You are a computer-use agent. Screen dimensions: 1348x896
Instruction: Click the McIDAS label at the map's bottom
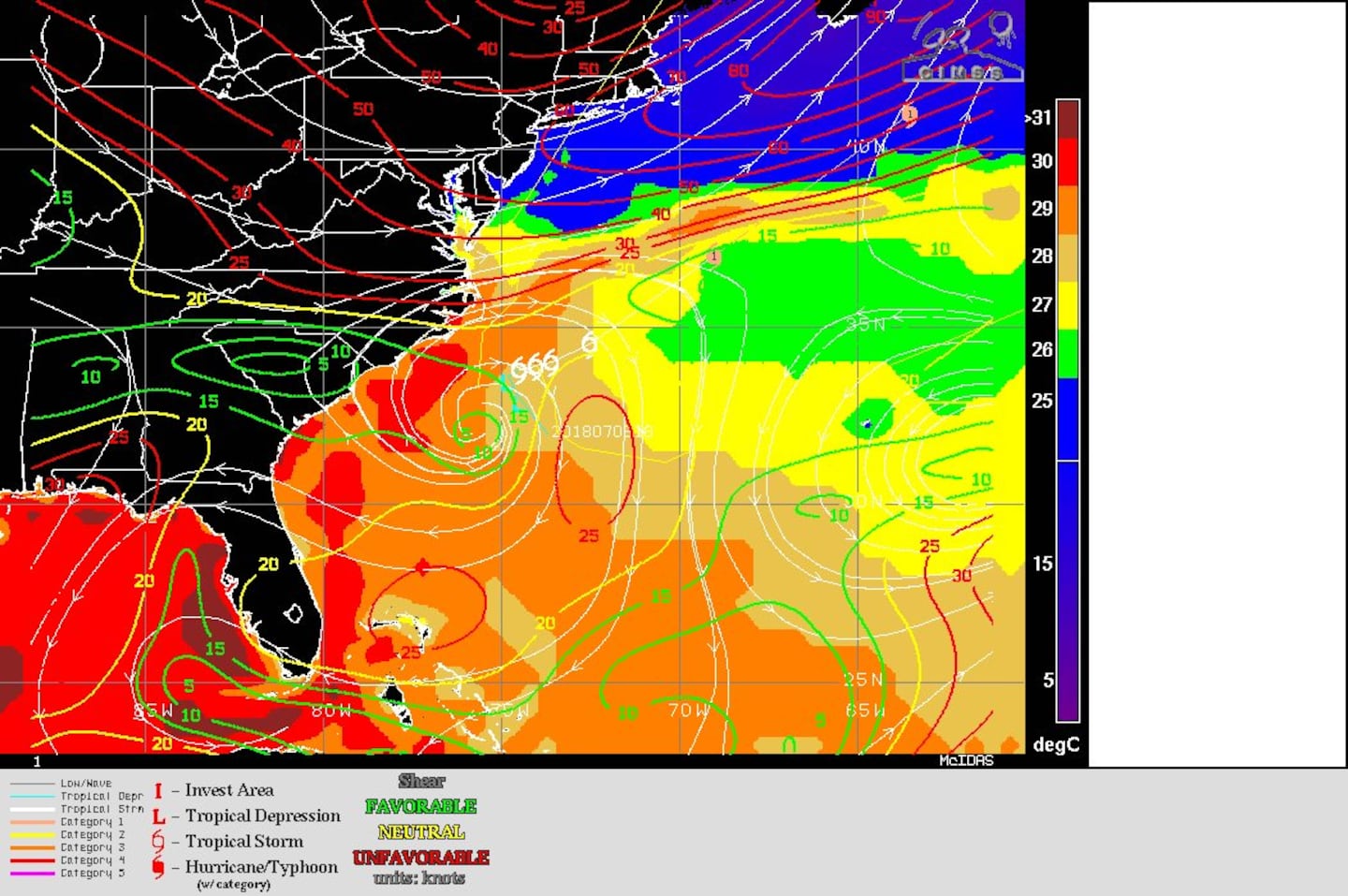(x=966, y=760)
